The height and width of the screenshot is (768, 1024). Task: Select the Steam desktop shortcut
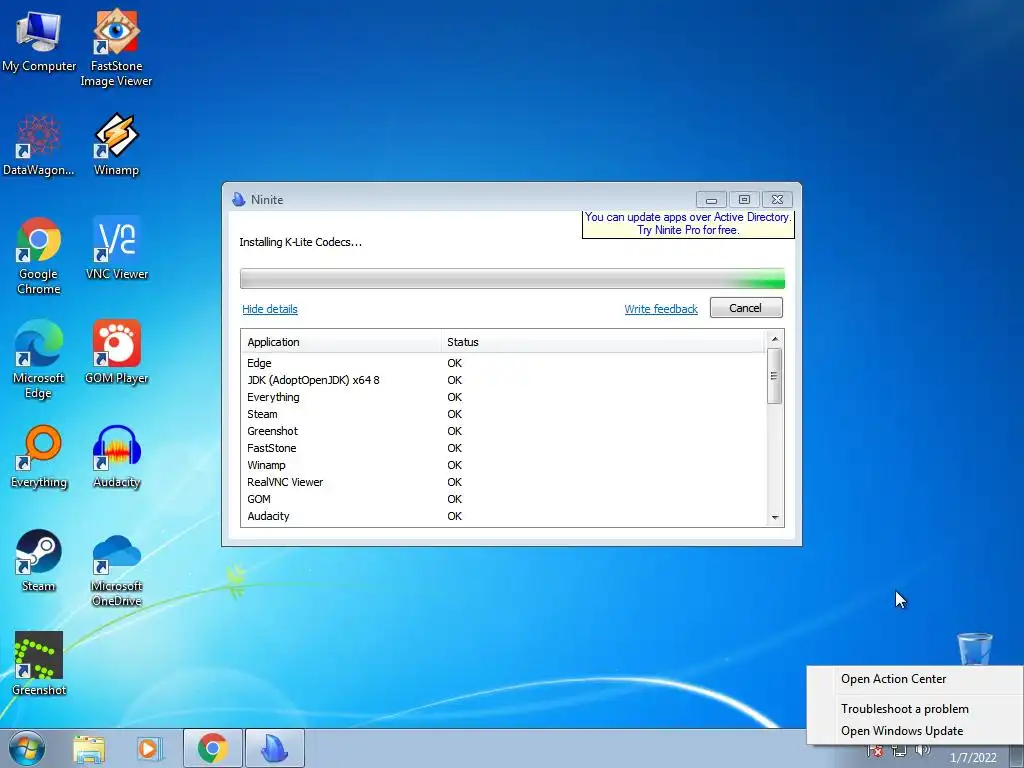39,560
